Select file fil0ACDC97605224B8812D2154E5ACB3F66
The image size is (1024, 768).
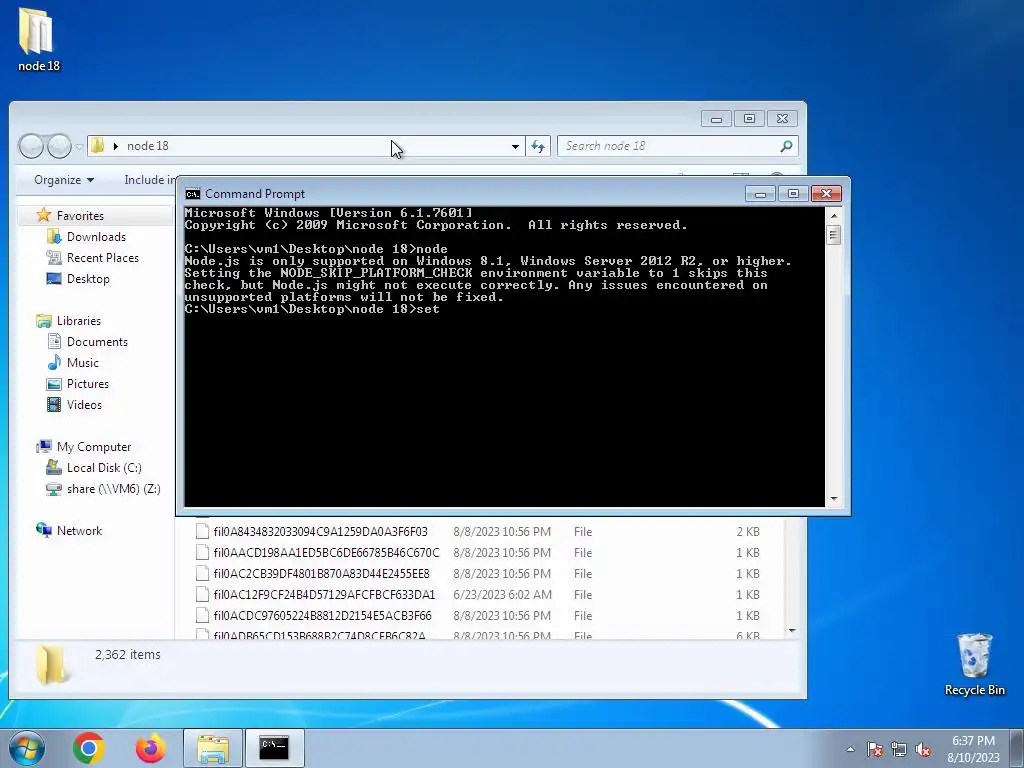point(322,615)
